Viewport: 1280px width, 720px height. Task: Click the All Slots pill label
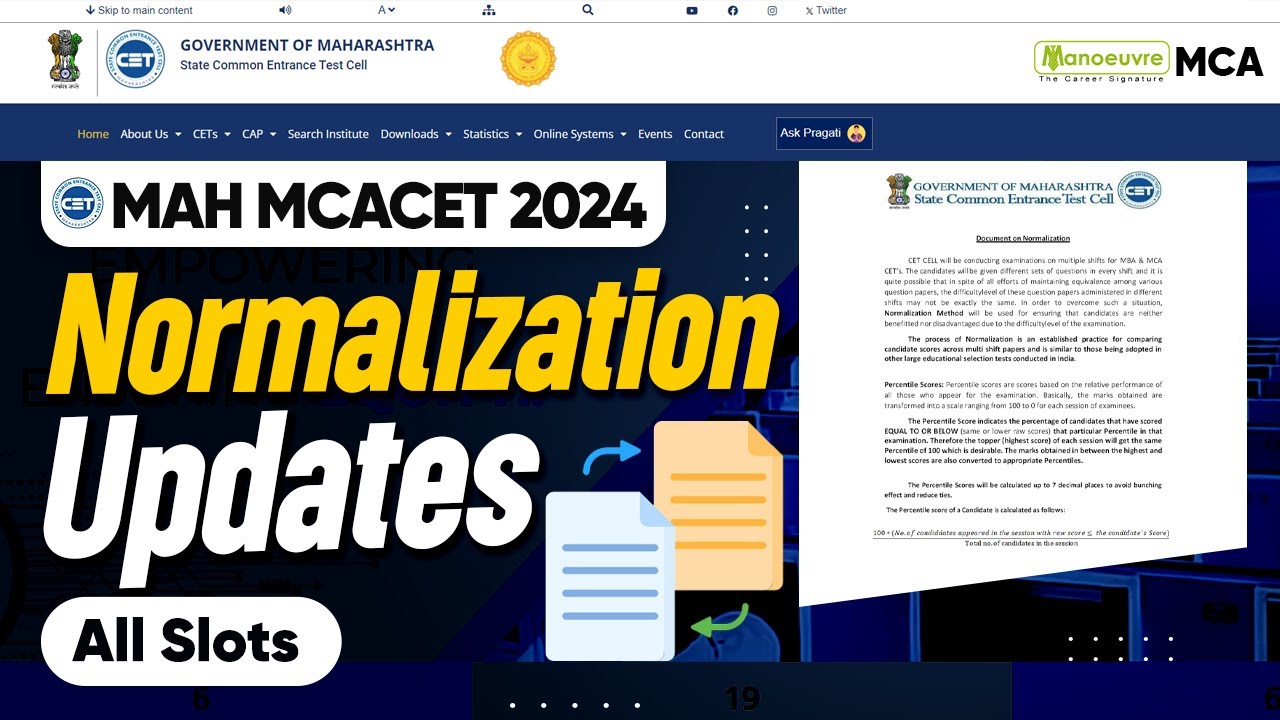click(191, 641)
